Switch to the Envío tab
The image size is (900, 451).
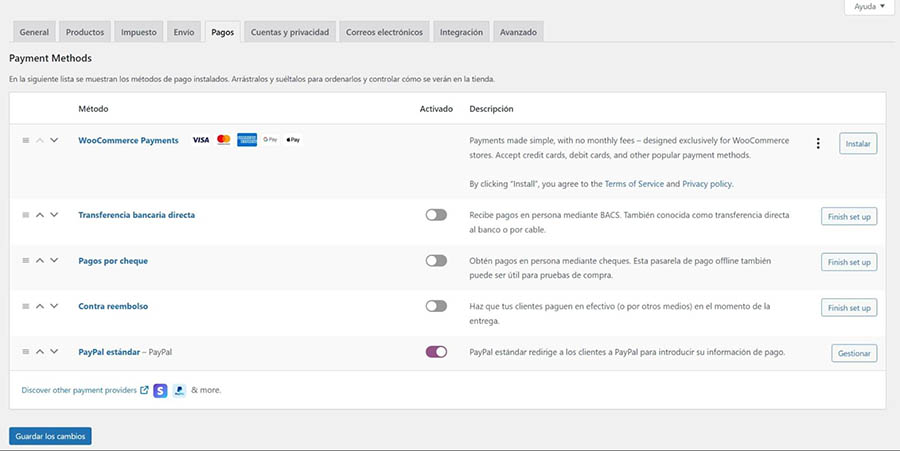coord(184,32)
